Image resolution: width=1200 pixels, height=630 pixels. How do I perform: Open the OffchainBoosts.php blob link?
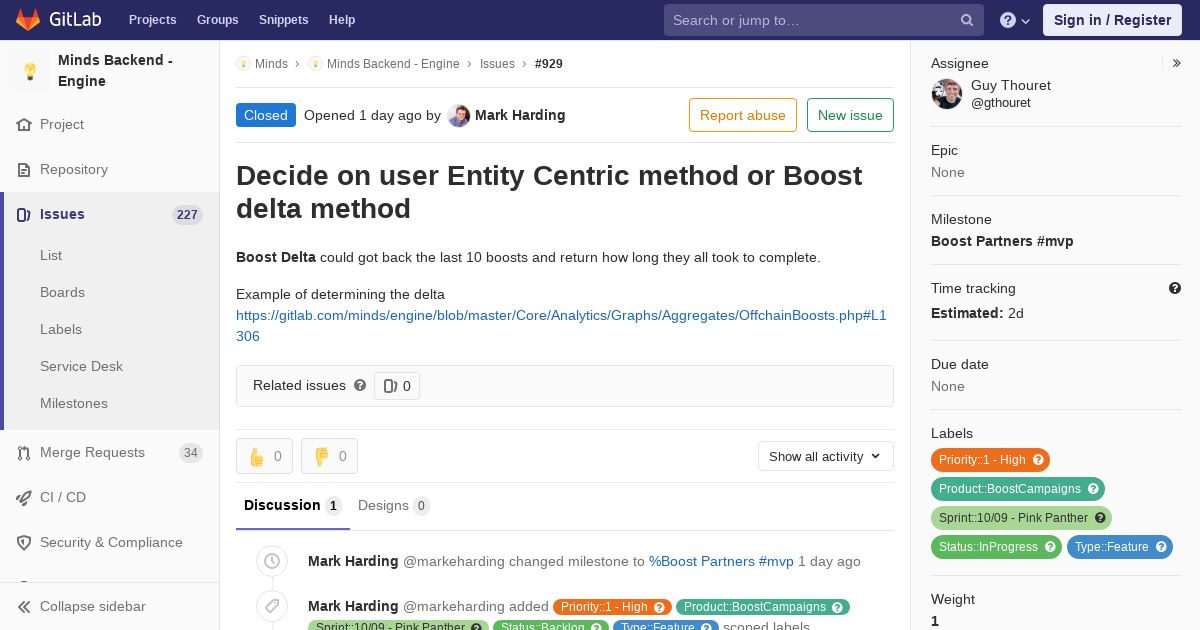[x=561, y=326]
